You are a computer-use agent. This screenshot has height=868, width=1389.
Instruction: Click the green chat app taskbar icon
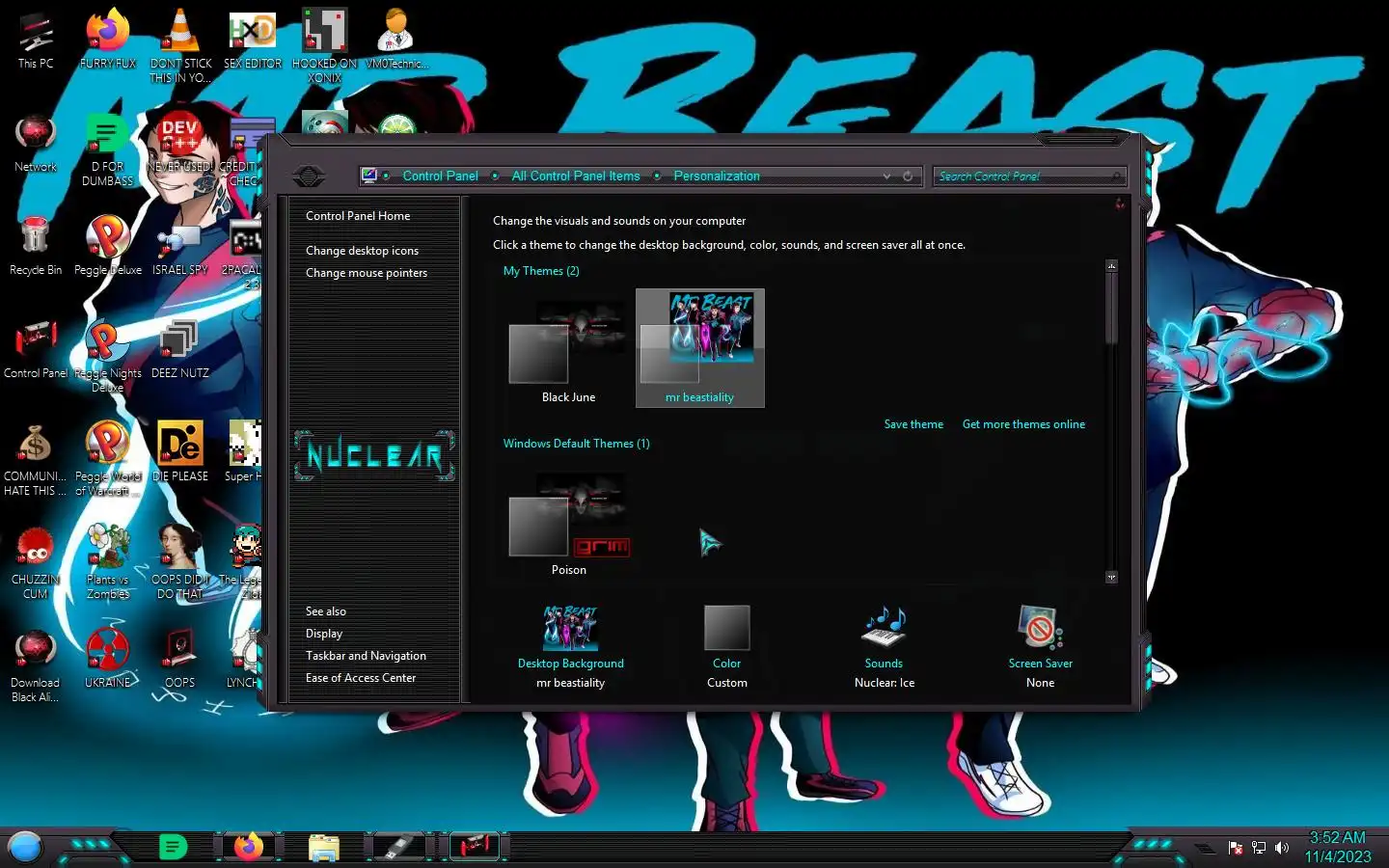(173, 847)
